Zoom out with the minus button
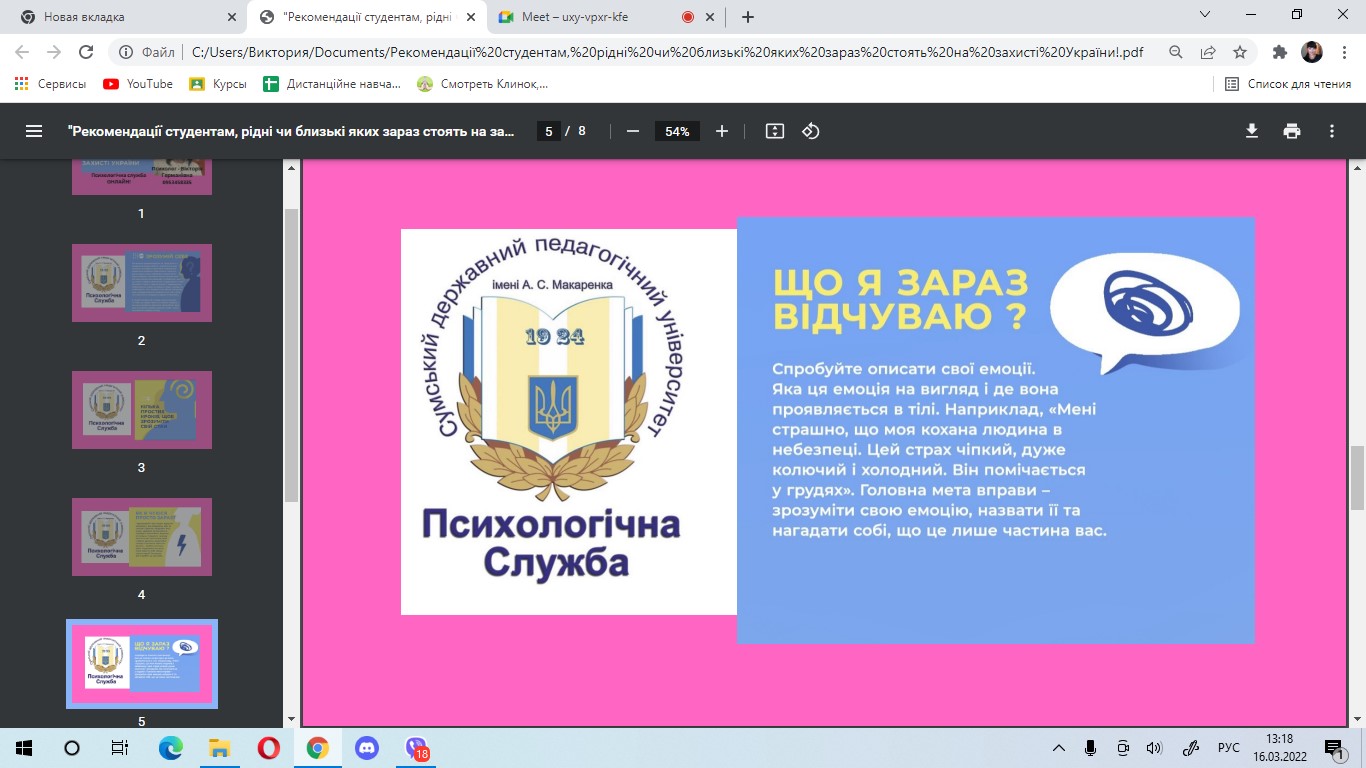This screenshot has height=768, width=1366. coord(632,131)
